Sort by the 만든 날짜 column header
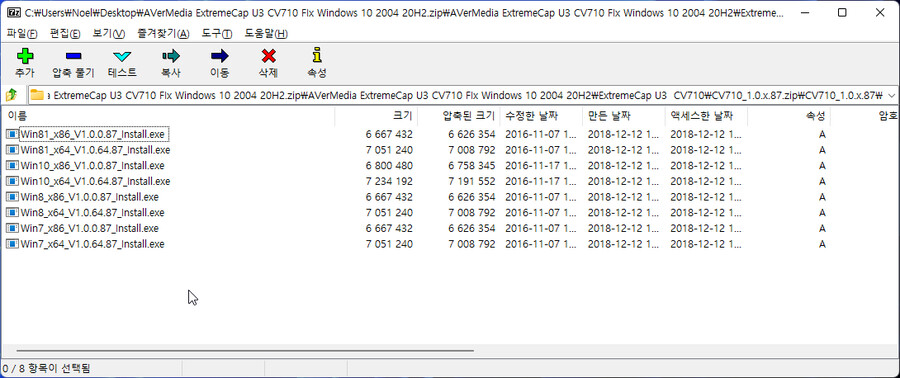This screenshot has width=900, height=378. tap(623, 116)
